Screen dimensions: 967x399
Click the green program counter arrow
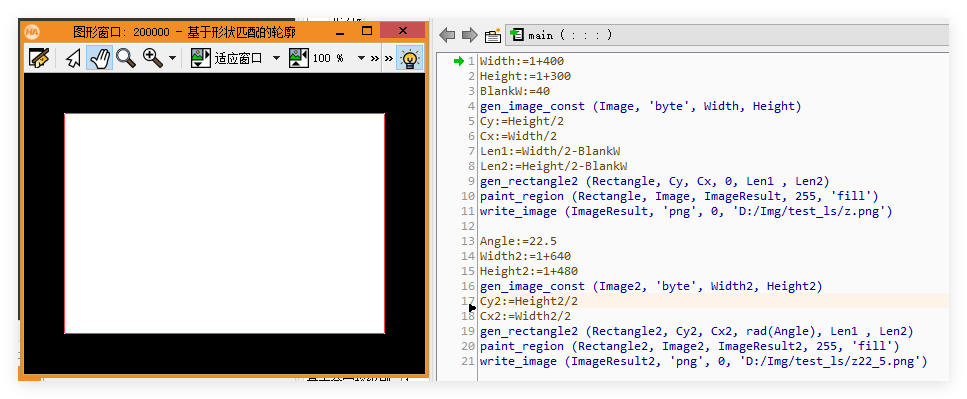click(458, 60)
